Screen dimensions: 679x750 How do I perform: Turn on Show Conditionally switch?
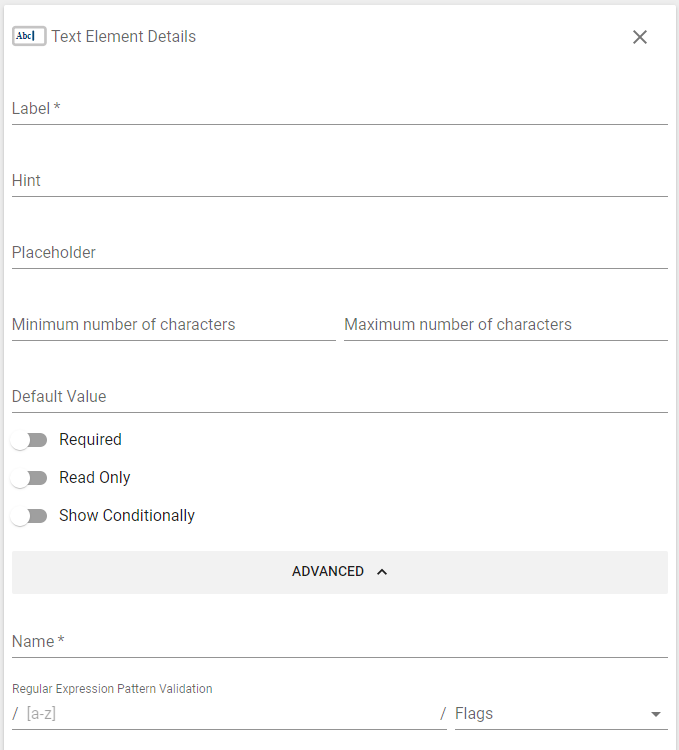[29, 516]
